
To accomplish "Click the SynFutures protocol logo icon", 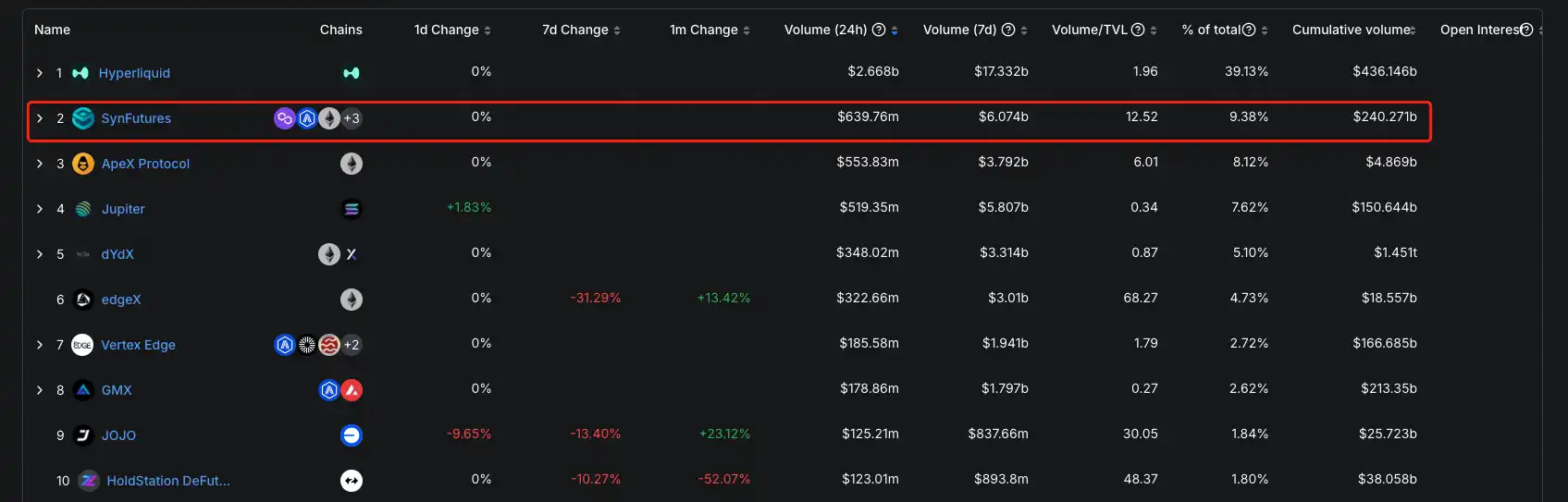I will [83, 118].
